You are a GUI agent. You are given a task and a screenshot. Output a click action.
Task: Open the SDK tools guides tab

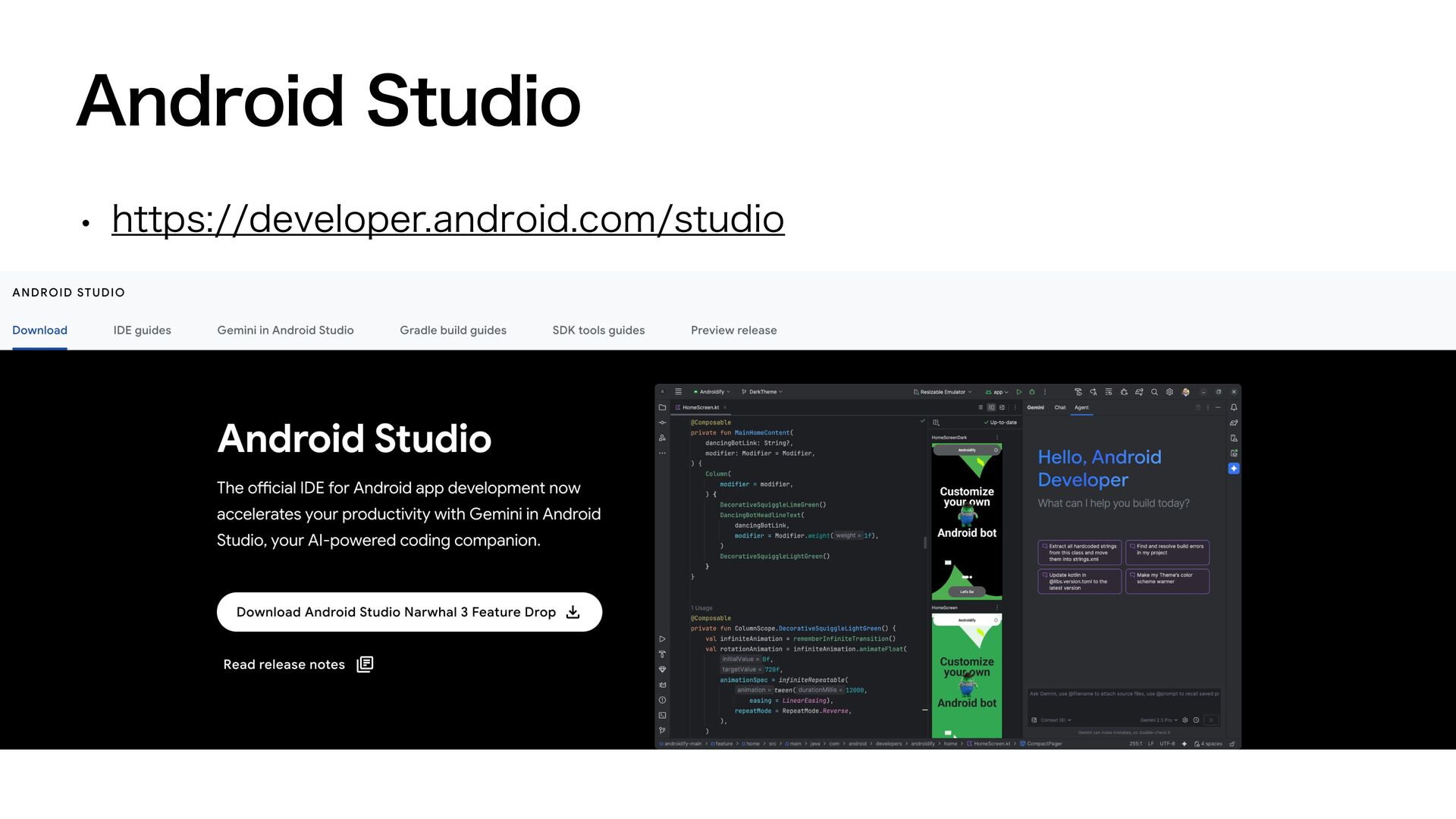coord(598,330)
